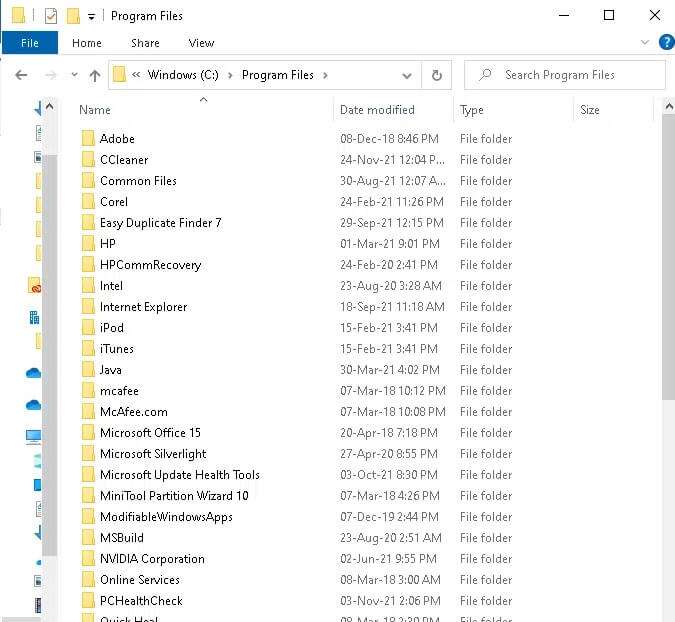The width and height of the screenshot is (675, 622).
Task: Select the Java folder icon
Action: pos(88,370)
